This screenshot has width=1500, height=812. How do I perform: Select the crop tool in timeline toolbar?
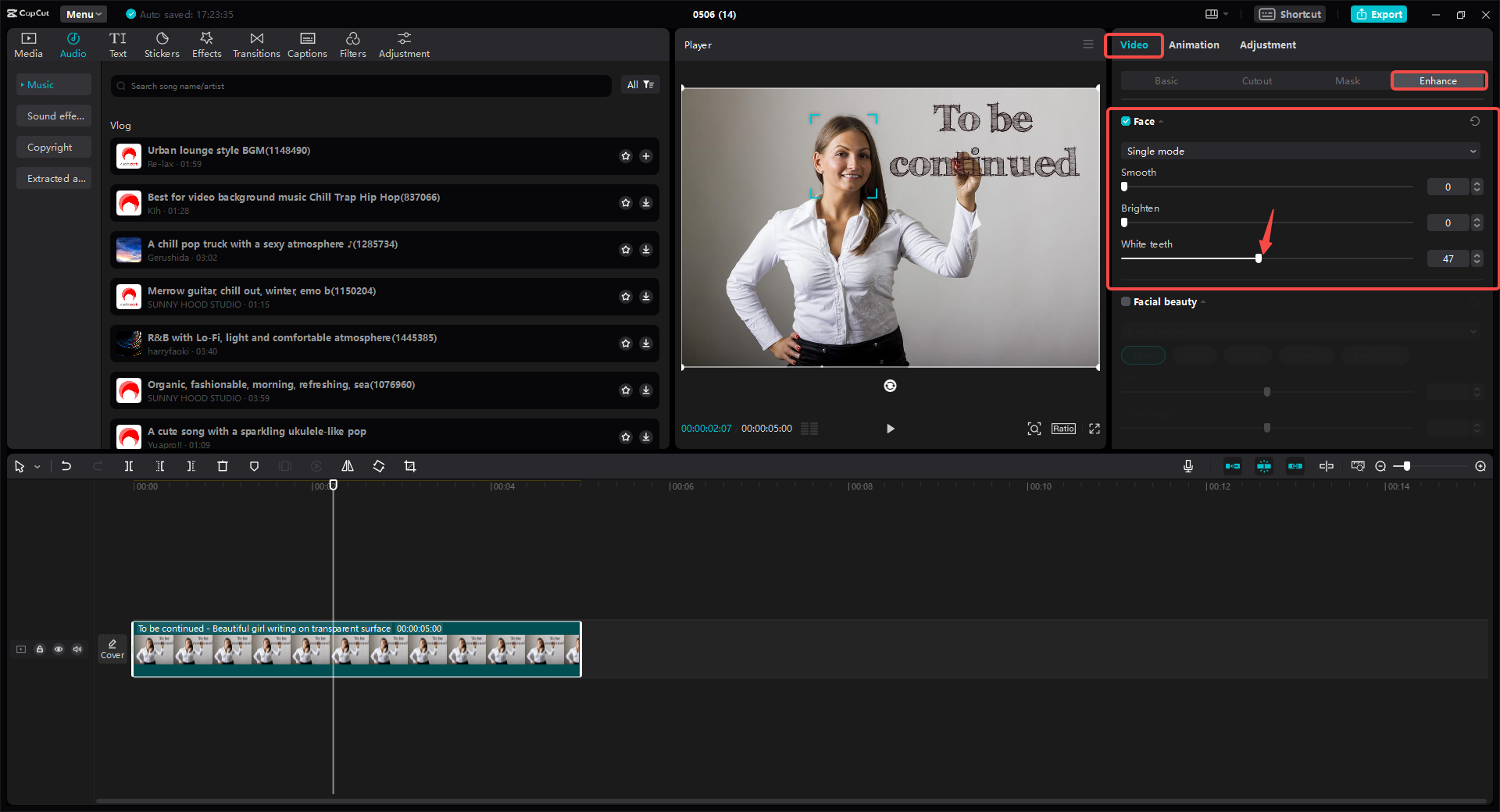click(x=410, y=466)
